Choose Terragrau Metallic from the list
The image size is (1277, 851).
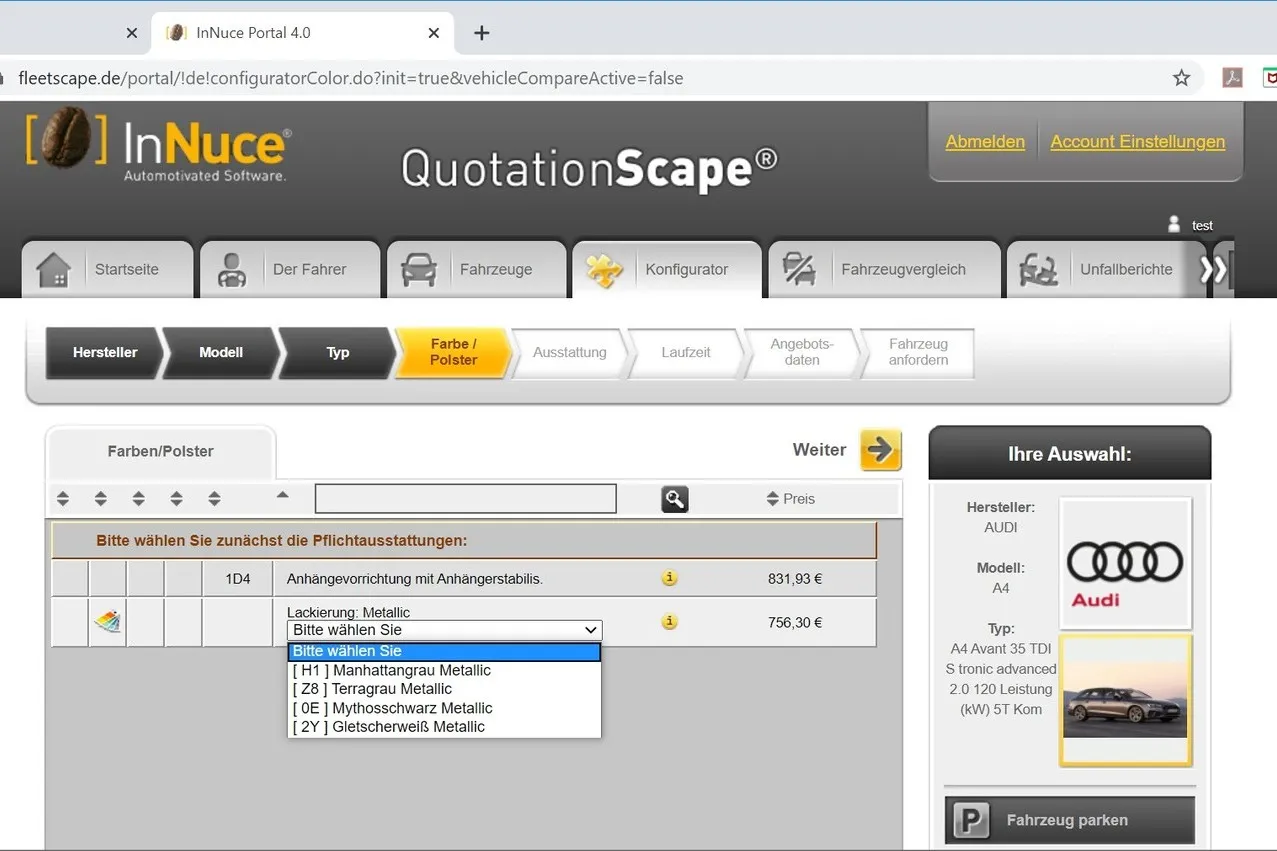pyautogui.click(x=445, y=689)
